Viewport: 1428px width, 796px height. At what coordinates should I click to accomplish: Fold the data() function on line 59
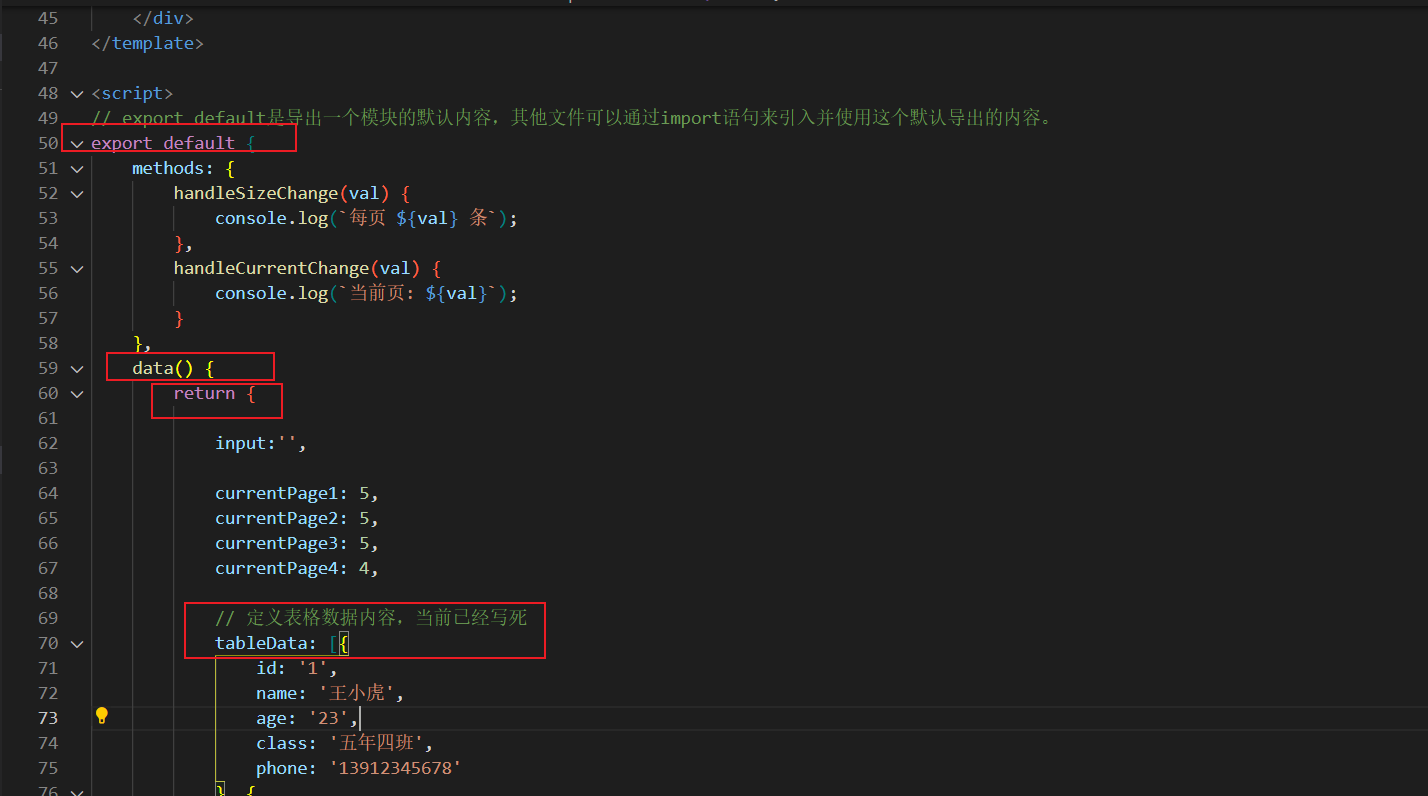pos(77,368)
